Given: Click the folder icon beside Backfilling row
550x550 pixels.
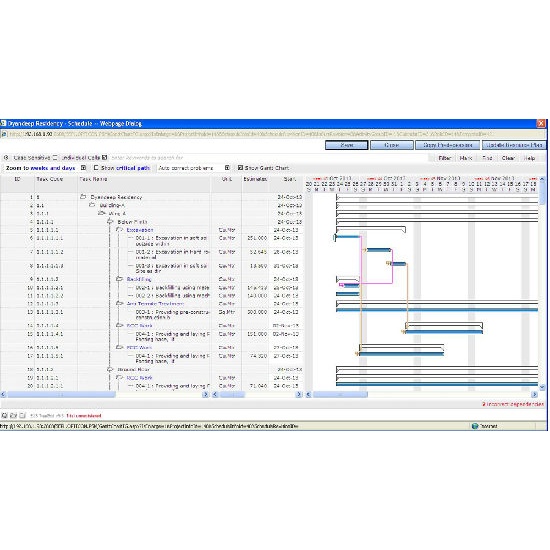Looking at the screenshot, I should tap(120, 279).
